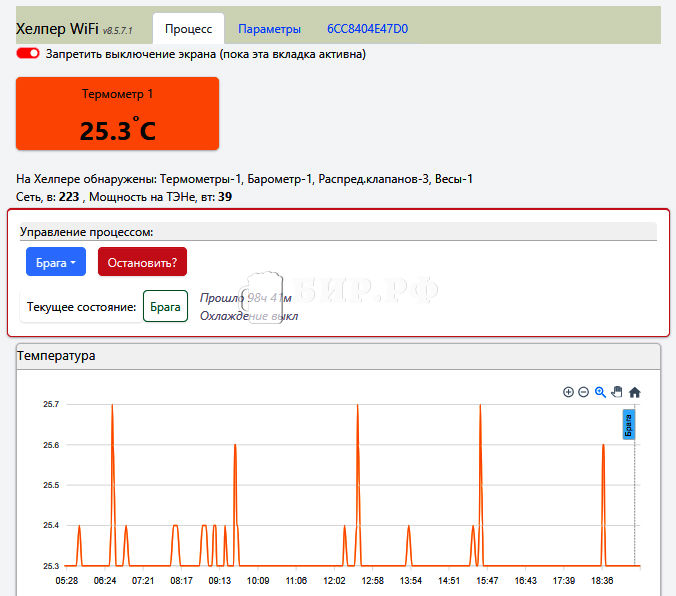Click the zoom in plus icon on chart
Screen dimensions: 676x596
(x=568, y=392)
